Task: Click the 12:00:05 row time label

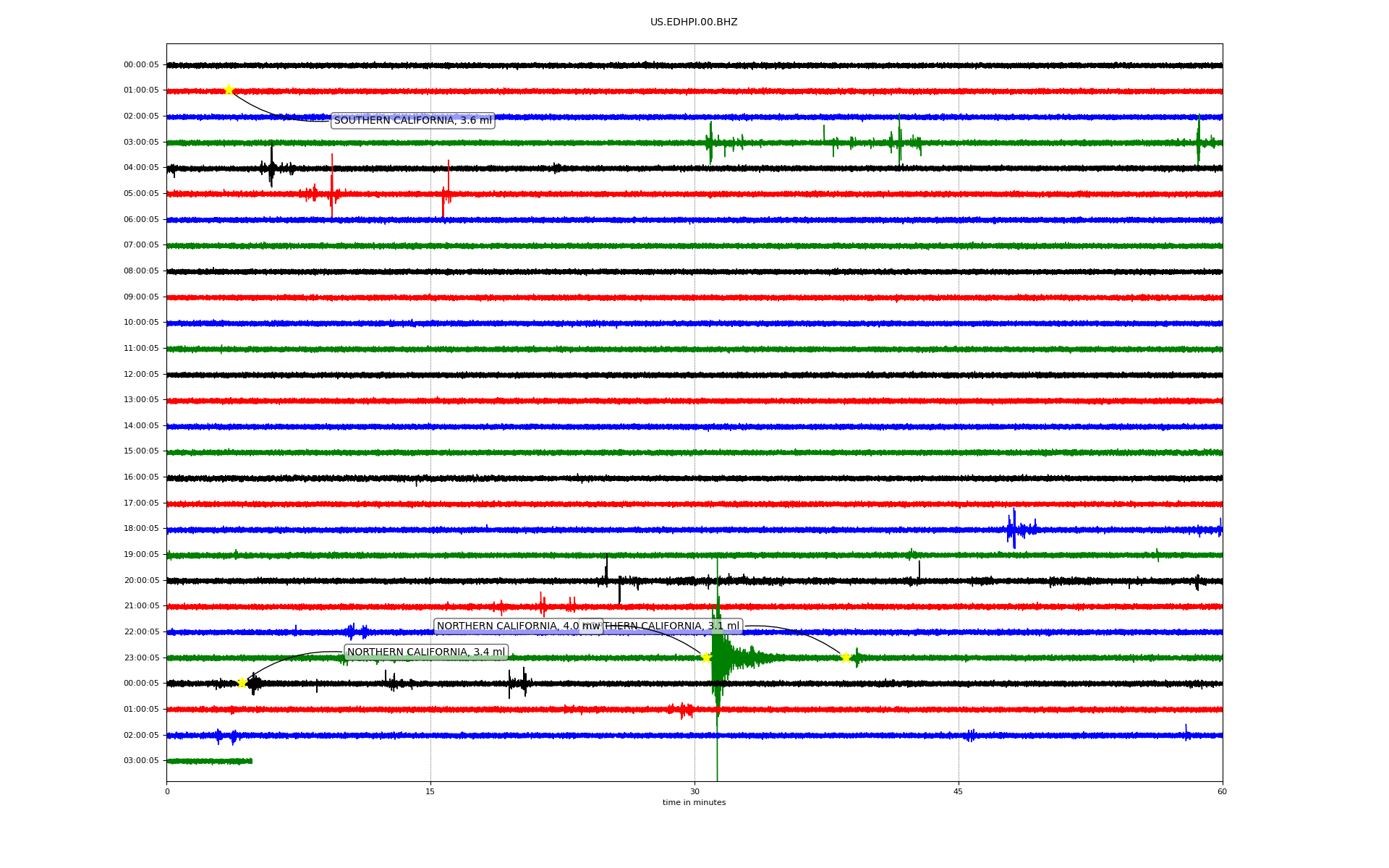Action: pos(141,374)
